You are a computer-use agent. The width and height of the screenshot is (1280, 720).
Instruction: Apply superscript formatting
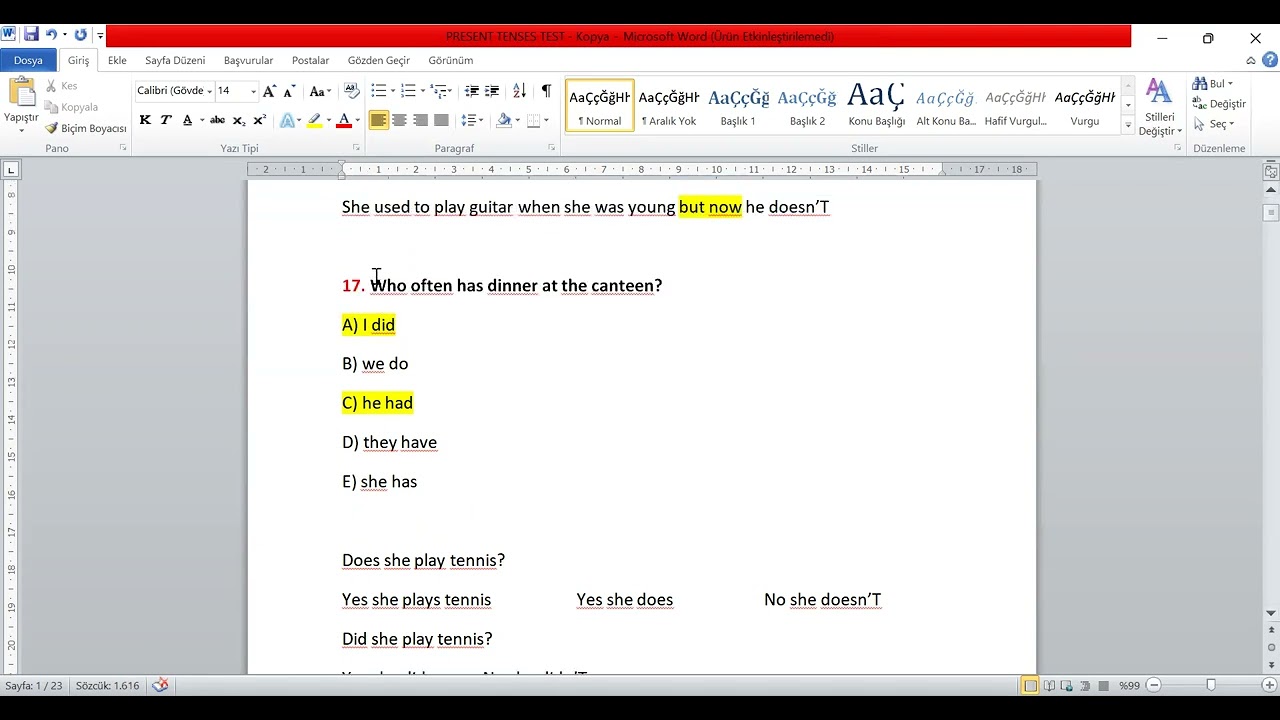[260, 120]
